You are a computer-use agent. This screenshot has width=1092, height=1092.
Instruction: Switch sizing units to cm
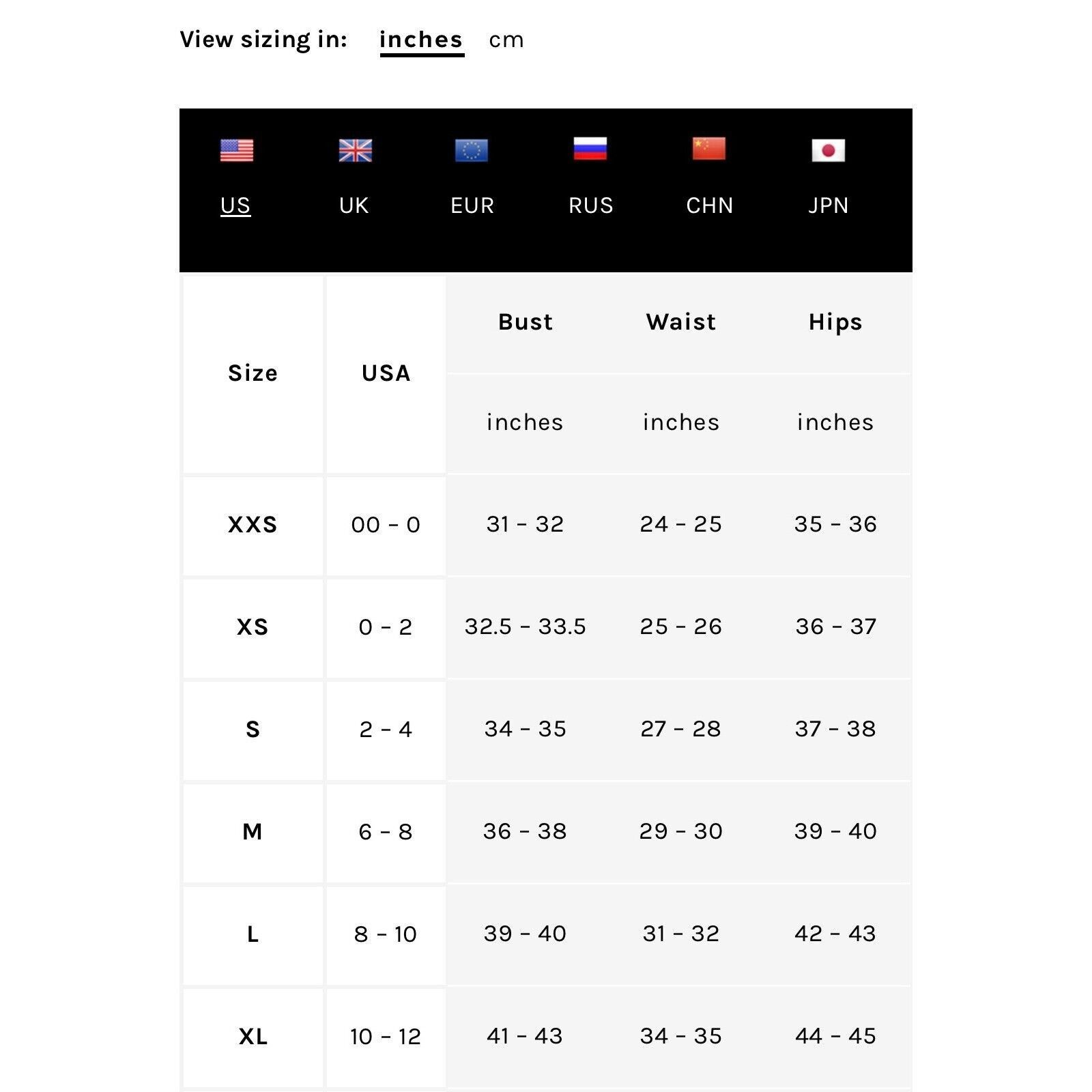click(506, 40)
